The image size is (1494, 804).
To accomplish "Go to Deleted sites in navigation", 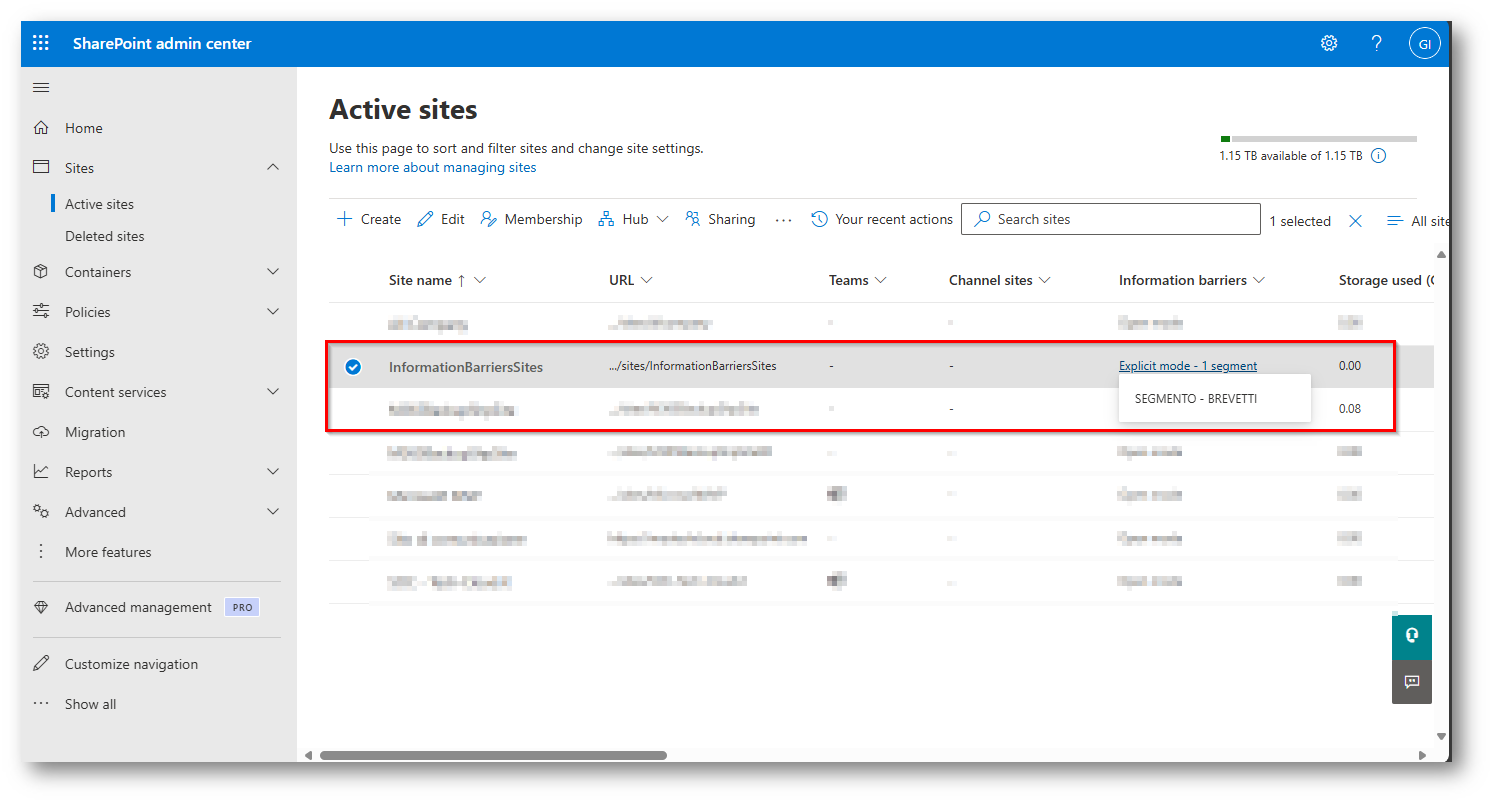I will 104,236.
